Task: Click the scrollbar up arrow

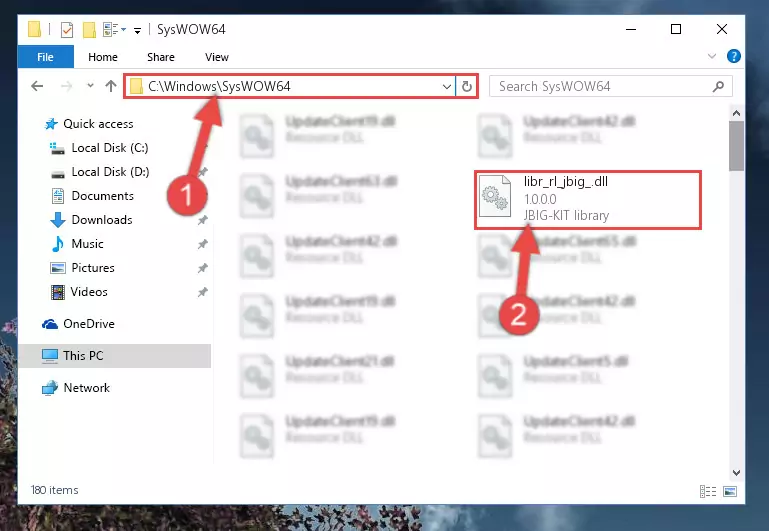Action: tap(736, 113)
